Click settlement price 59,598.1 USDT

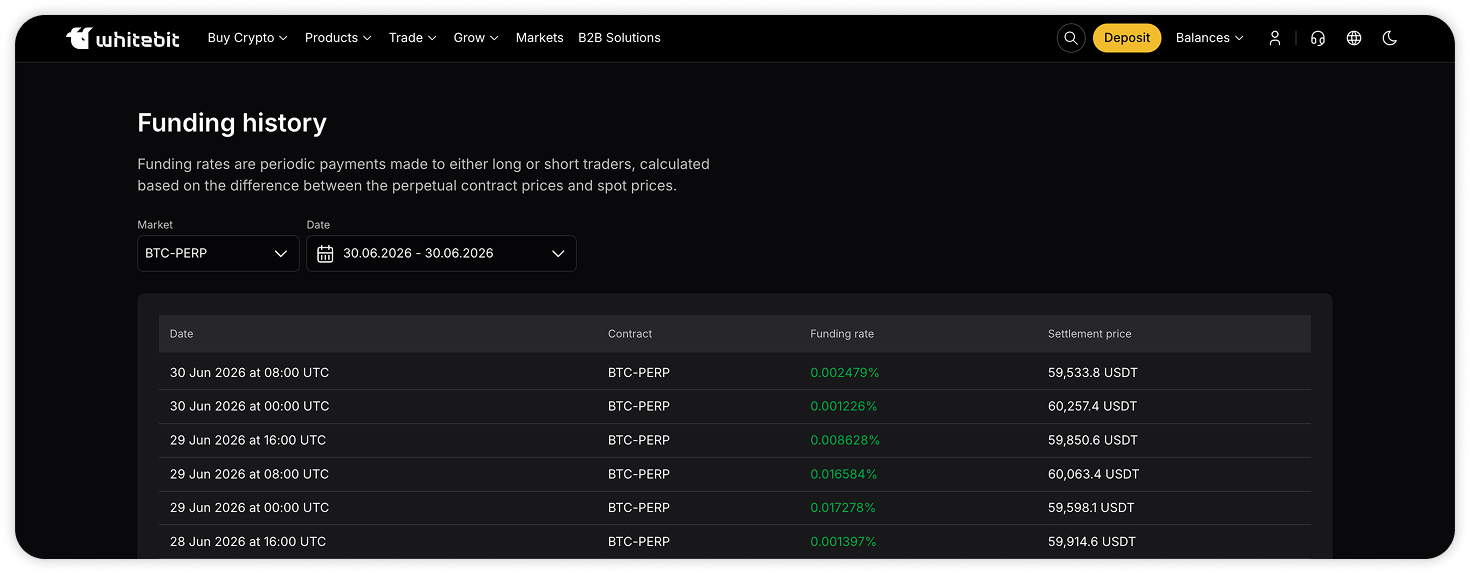click(1091, 508)
